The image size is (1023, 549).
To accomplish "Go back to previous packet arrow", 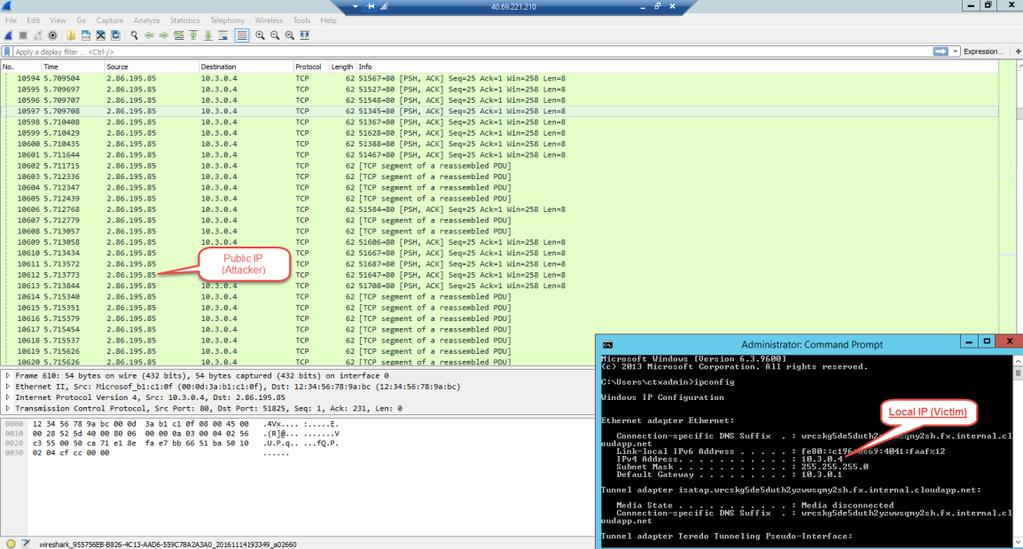I will coord(149,35).
